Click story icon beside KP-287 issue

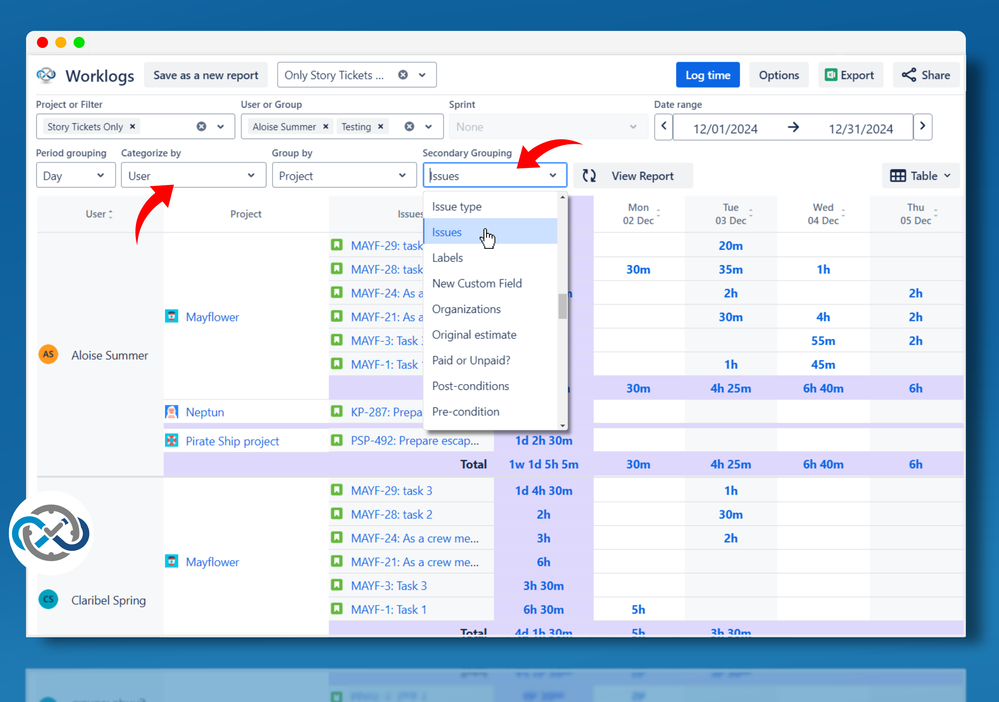click(x=337, y=411)
